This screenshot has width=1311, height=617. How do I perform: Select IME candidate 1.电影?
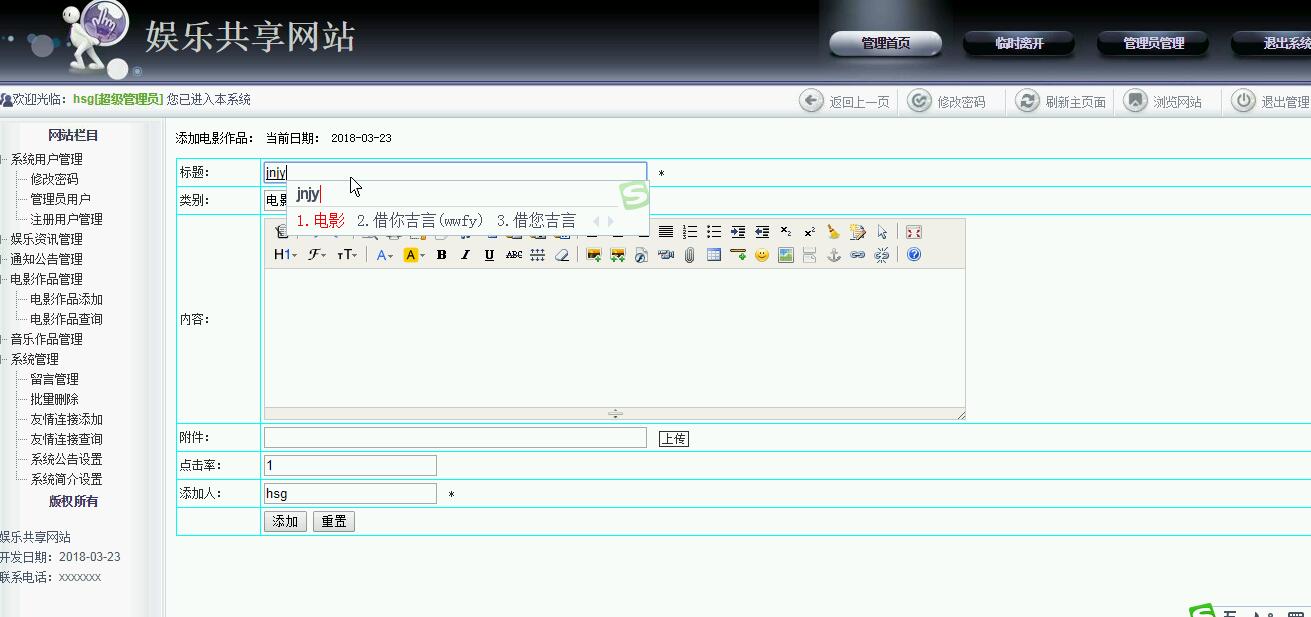(321, 221)
